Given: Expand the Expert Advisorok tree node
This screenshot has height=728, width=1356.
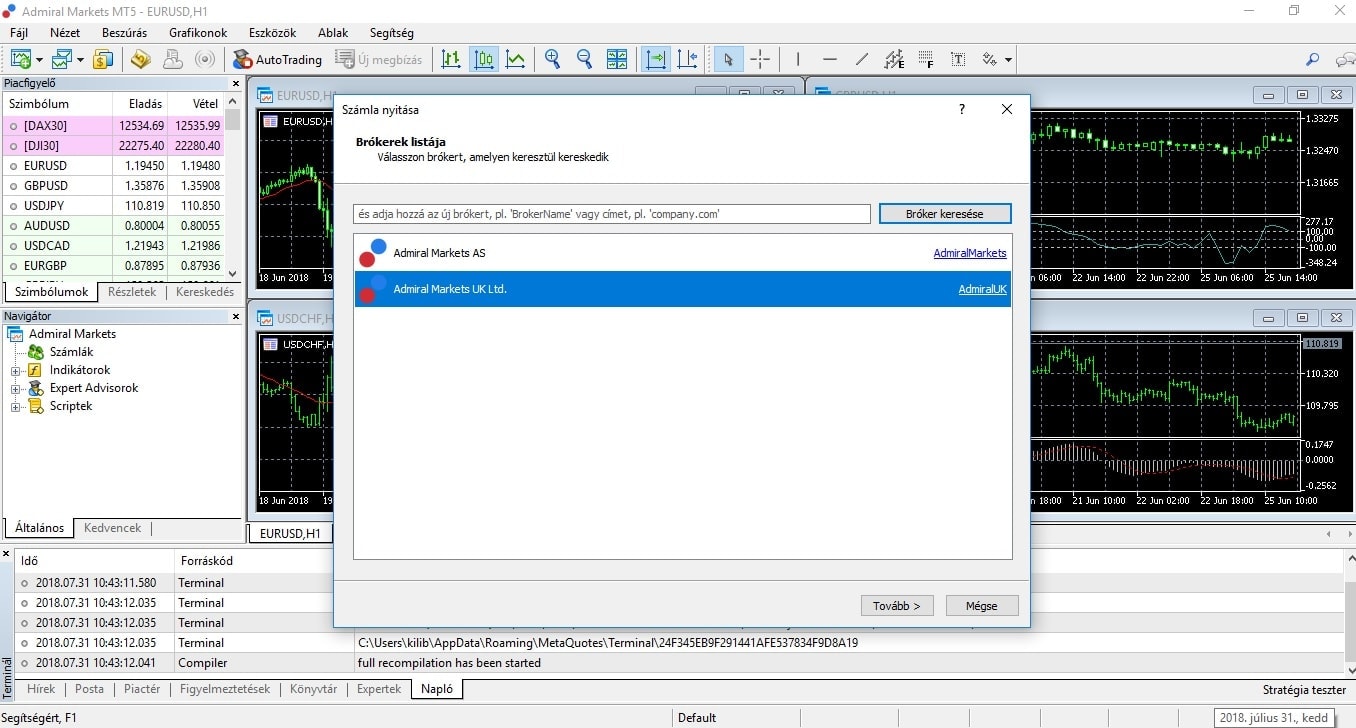Looking at the screenshot, I should tap(16, 388).
